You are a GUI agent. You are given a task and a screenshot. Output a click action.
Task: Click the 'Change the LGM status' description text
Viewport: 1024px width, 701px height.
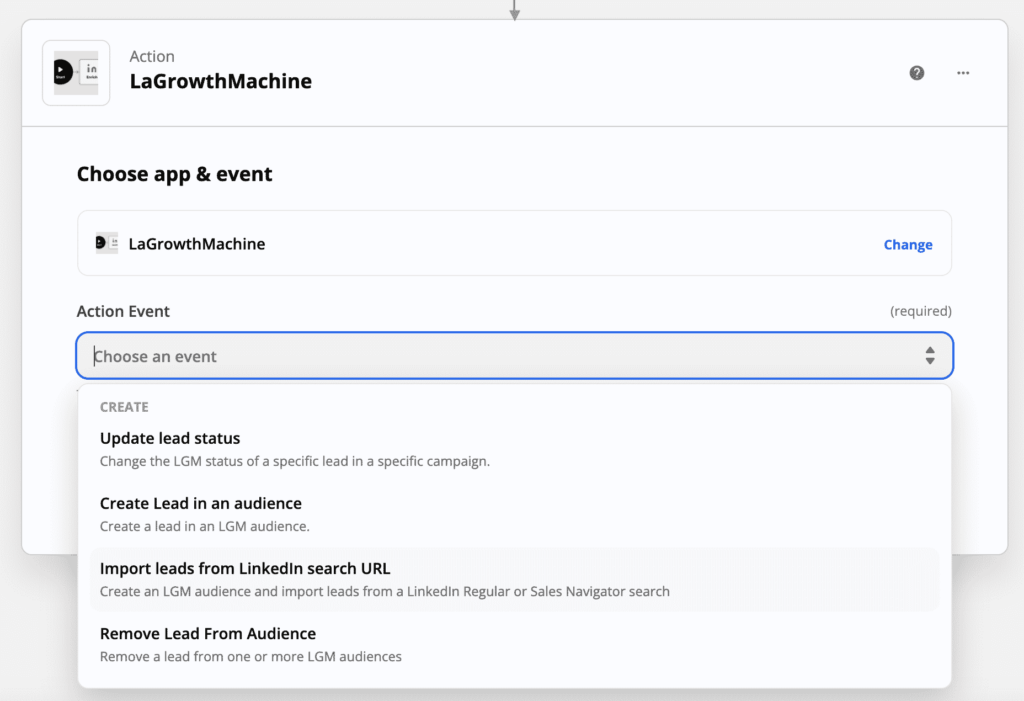point(294,461)
